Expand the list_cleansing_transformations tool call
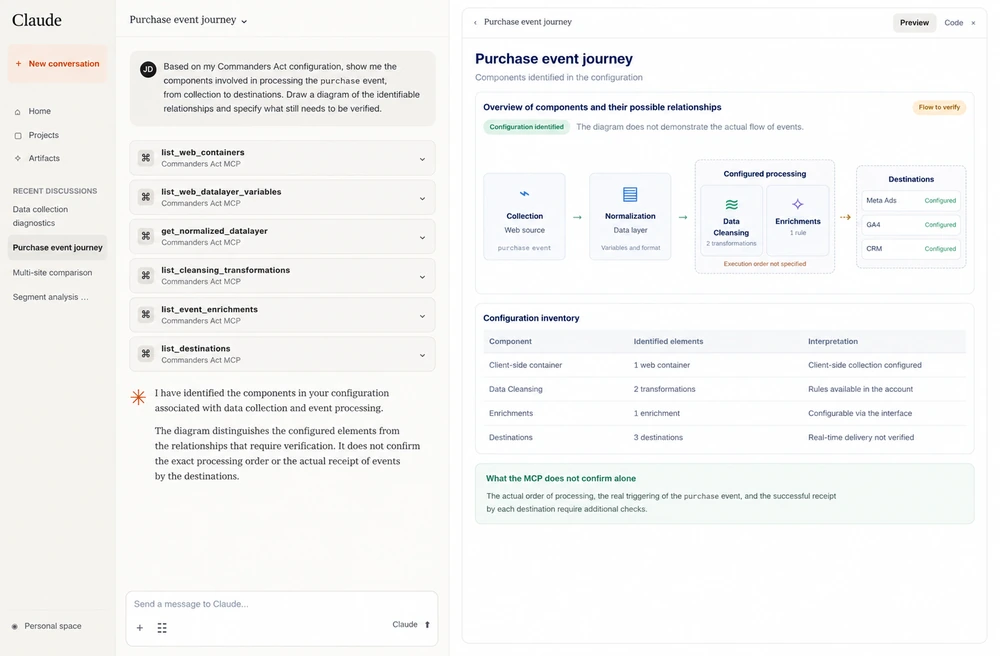This screenshot has height=656, width=1000. [422, 277]
